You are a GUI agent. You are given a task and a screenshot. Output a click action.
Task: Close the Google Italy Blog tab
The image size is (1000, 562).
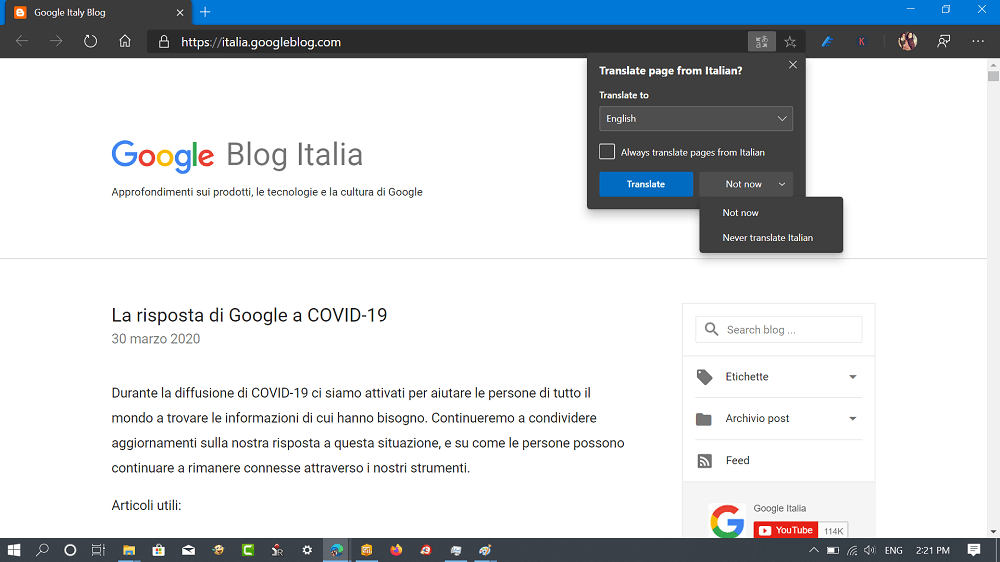[x=180, y=13]
